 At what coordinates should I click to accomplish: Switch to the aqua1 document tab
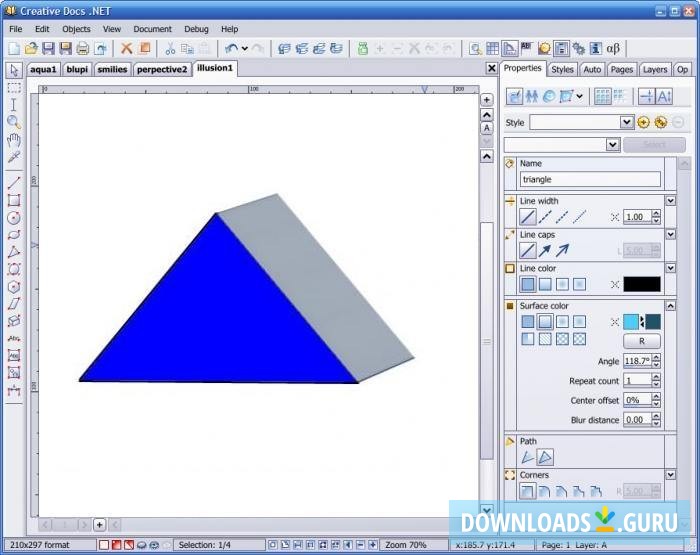(43, 69)
